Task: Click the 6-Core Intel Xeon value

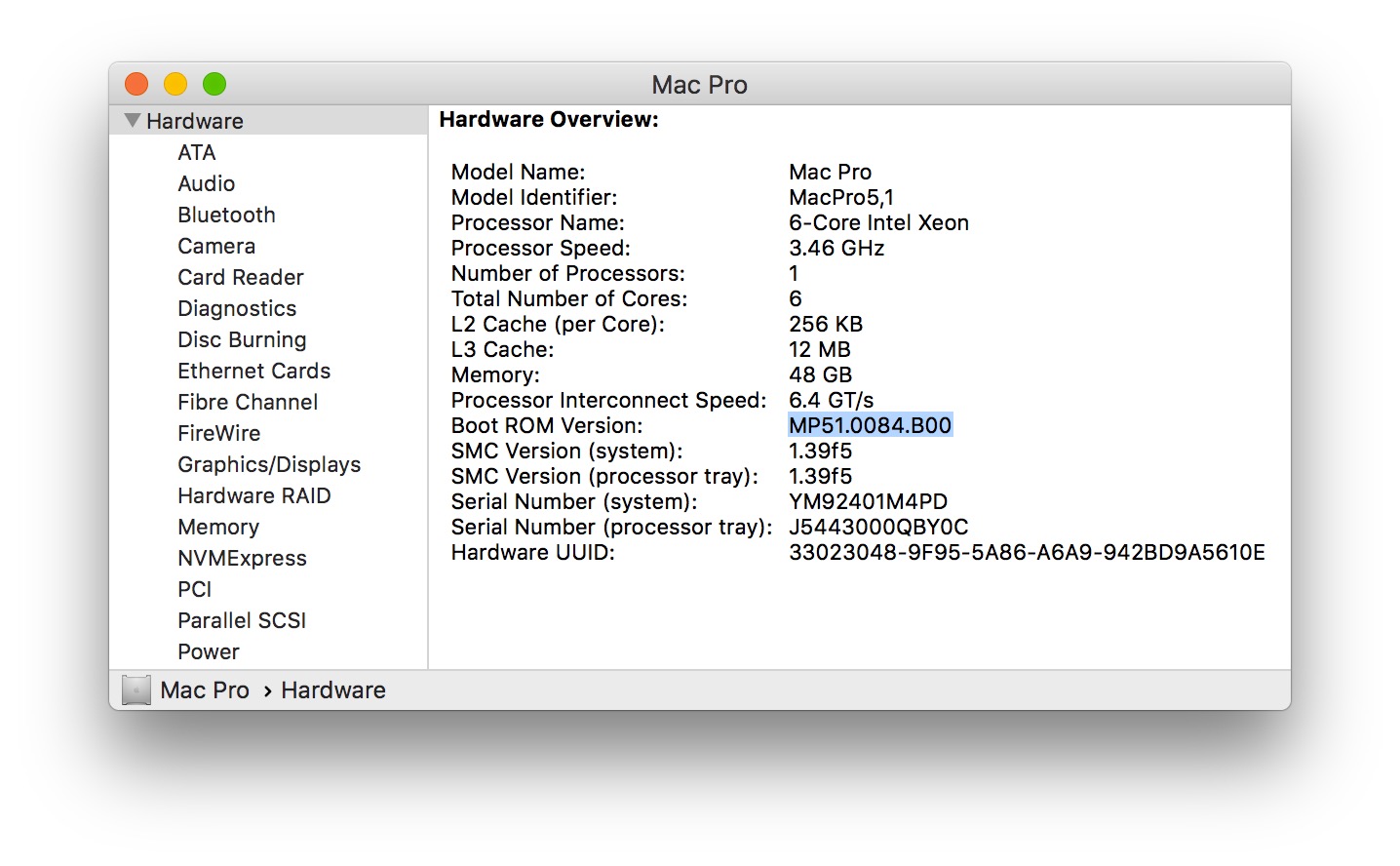Action: click(878, 222)
